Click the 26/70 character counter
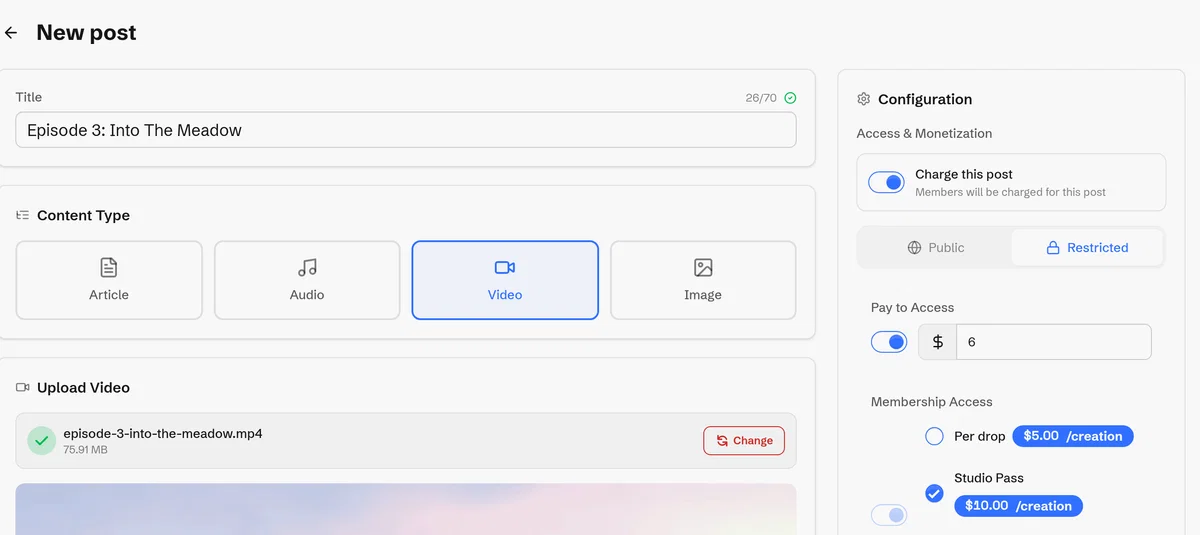Image resolution: width=1200 pixels, height=535 pixels. pyautogui.click(x=761, y=98)
